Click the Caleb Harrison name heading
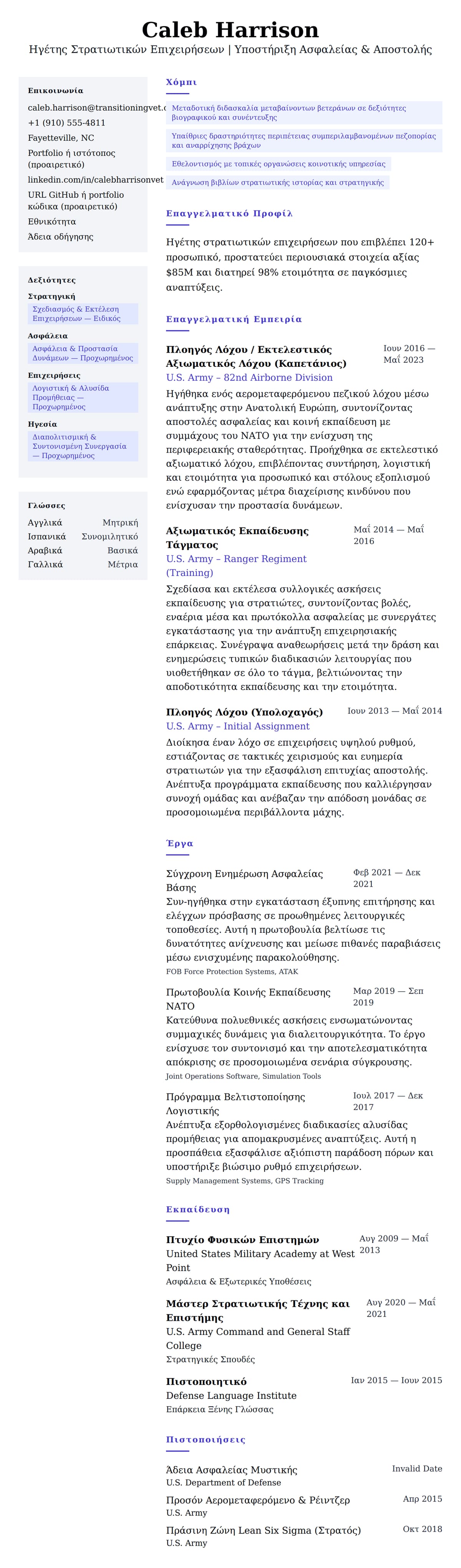The image size is (461, 1568). (230, 30)
